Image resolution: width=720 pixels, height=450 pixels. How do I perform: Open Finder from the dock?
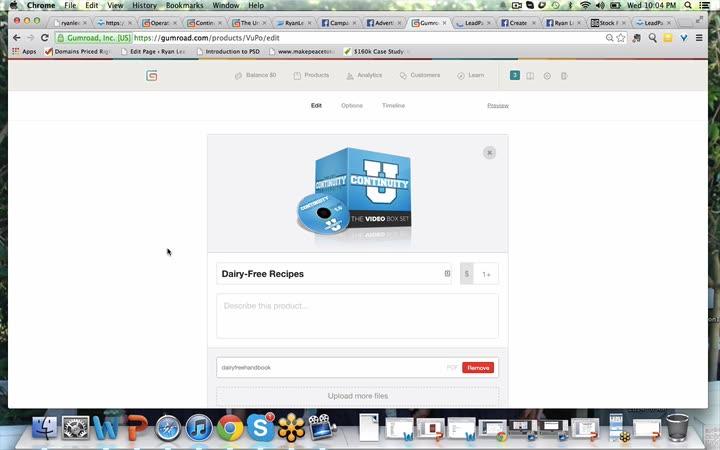[45, 428]
